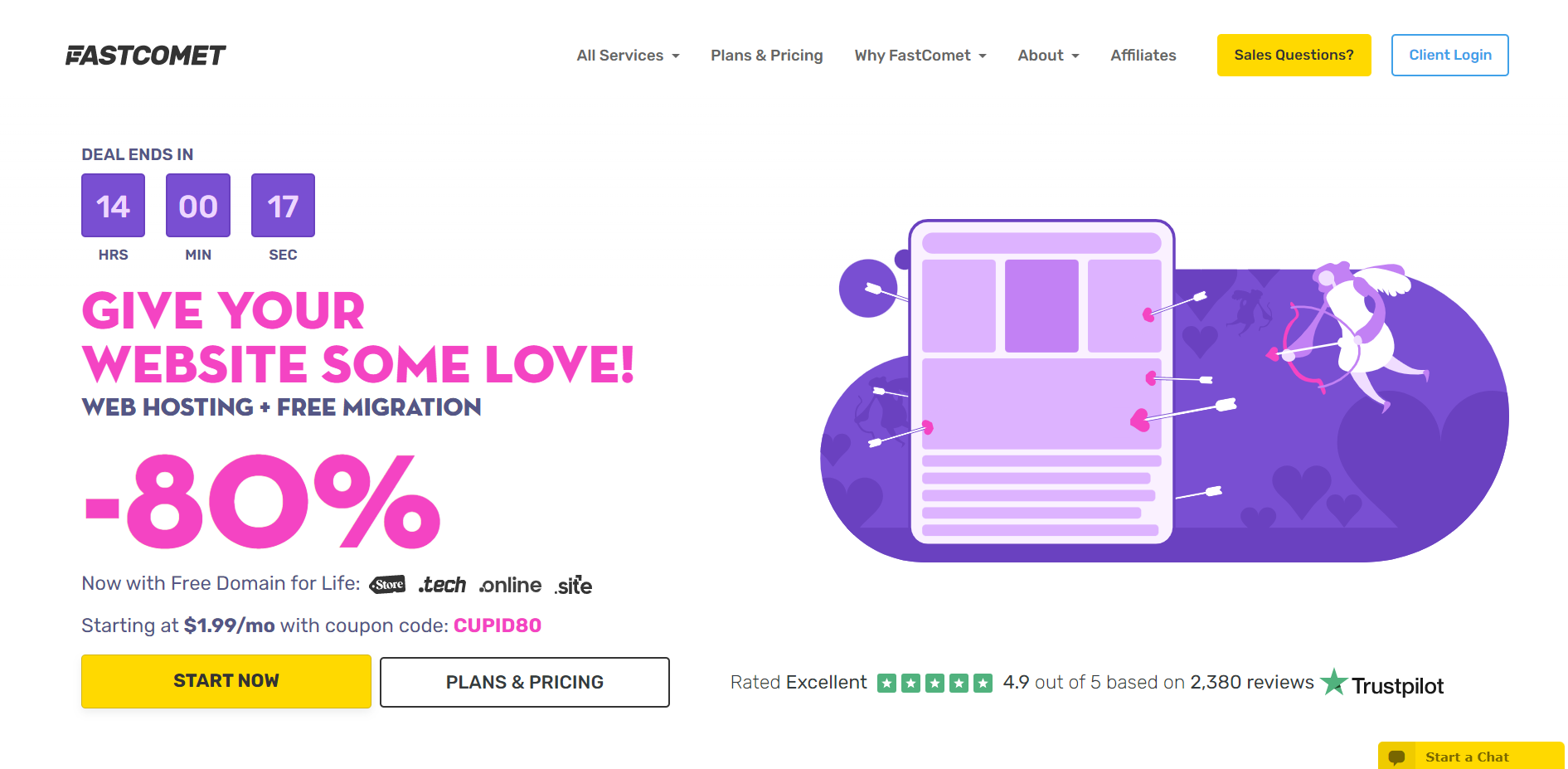Click the outlined PLANS & PRICING button

click(x=525, y=682)
